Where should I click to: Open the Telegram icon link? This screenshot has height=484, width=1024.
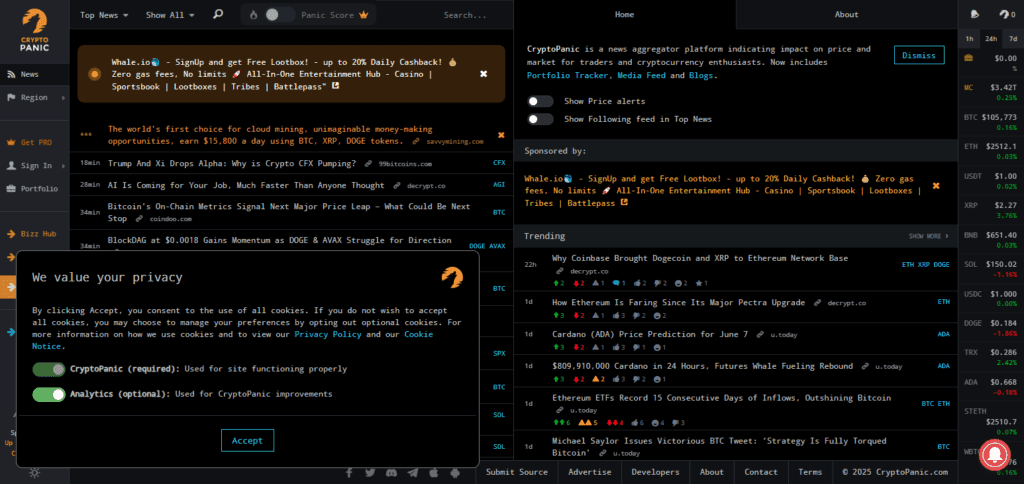(x=413, y=472)
